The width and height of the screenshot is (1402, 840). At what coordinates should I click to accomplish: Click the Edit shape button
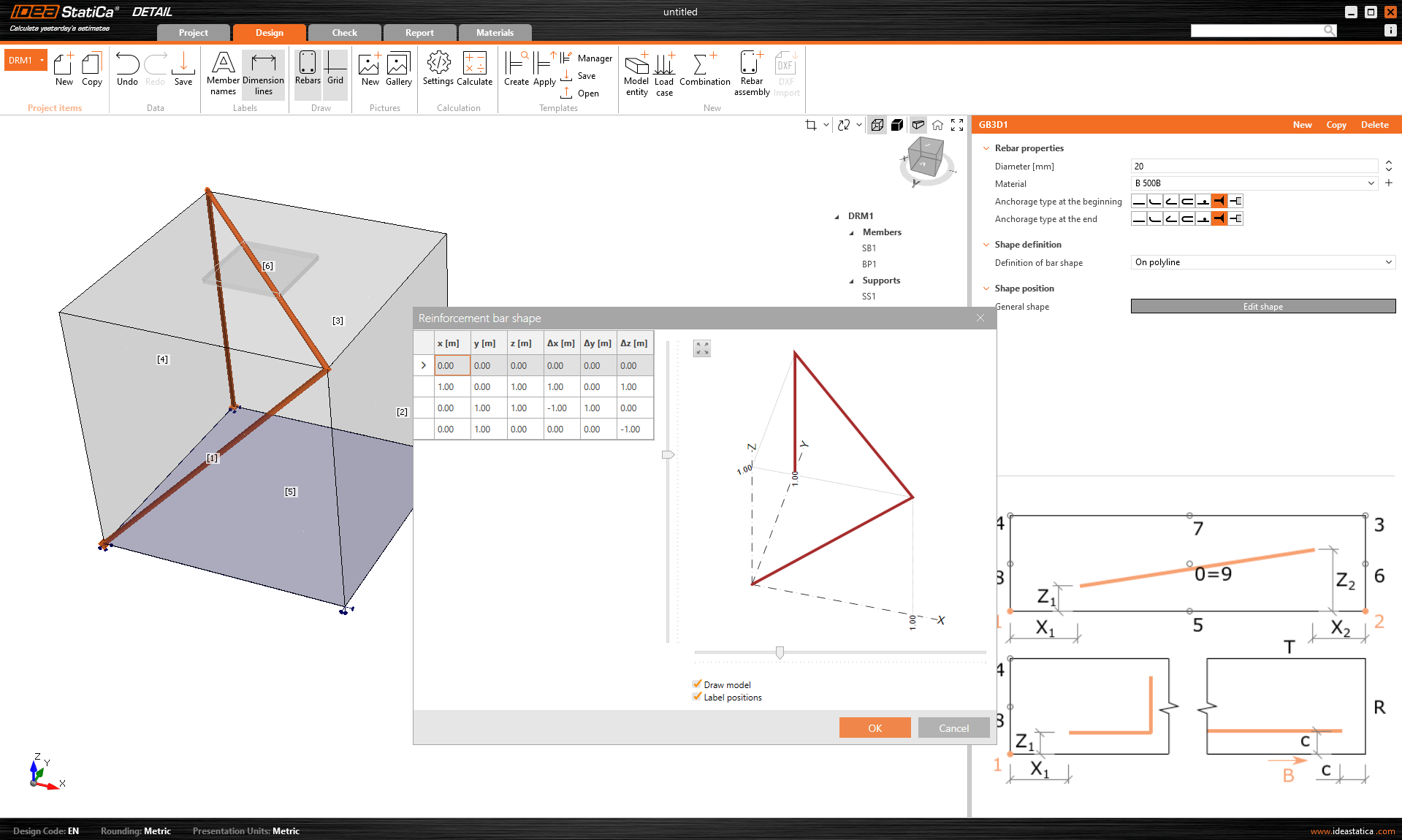1262,306
